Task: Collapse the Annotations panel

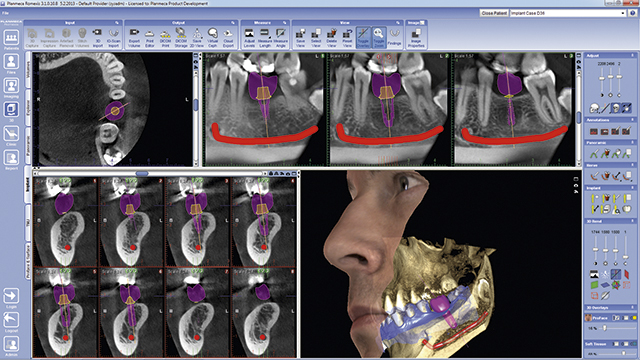Action: (x=633, y=120)
